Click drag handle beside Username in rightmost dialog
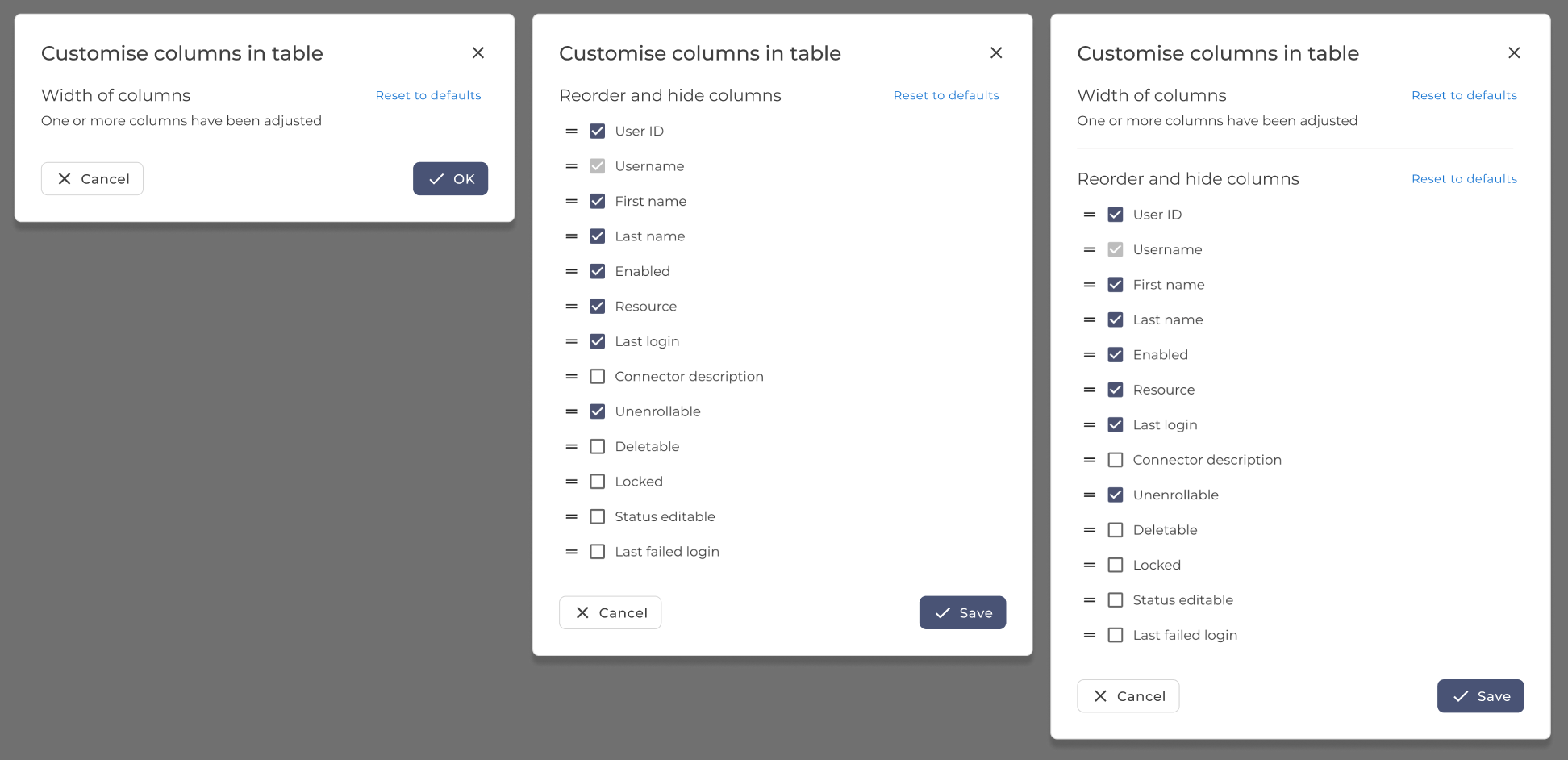Screen dimensions: 1568x760 (1089, 249)
